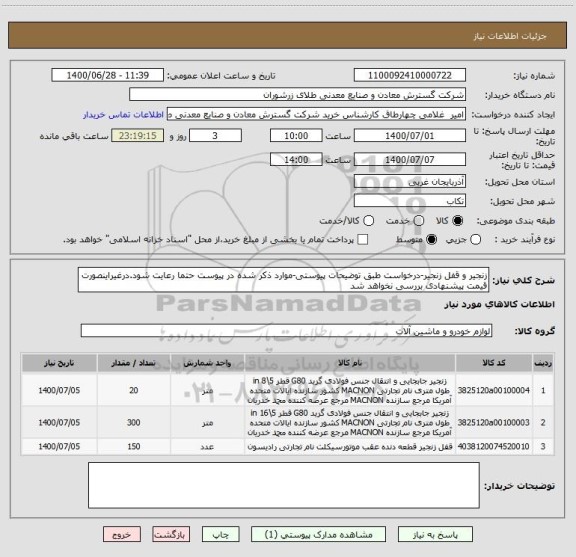Open مشاهده مدارک پیوستی (1) button
The width and height of the screenshot is (576, 557).
tap(318, 535)
